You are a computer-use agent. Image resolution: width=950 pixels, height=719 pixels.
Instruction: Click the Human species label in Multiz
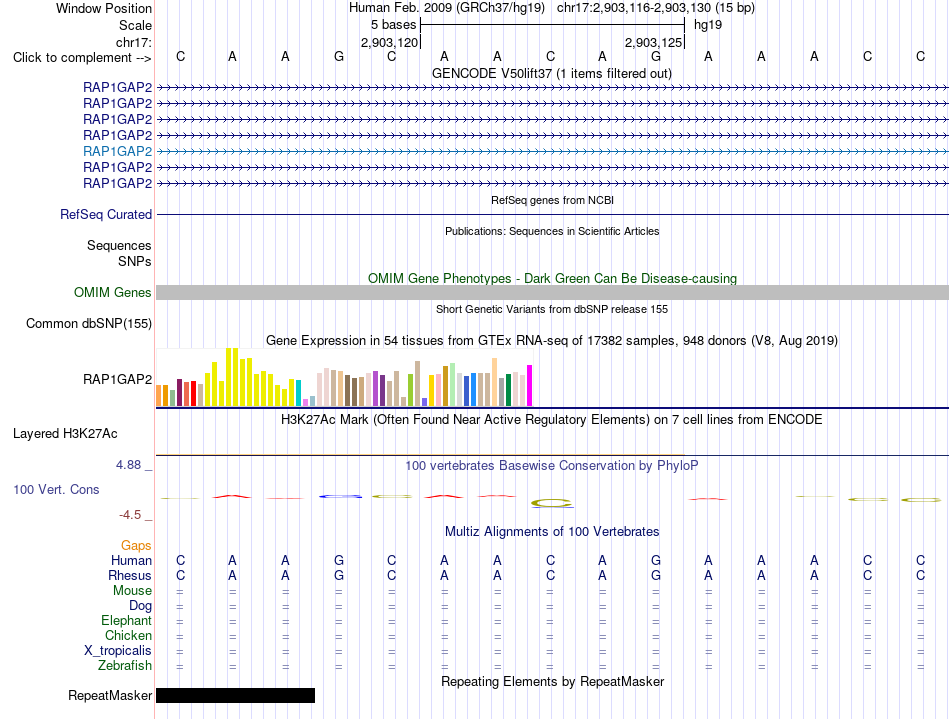131,560
